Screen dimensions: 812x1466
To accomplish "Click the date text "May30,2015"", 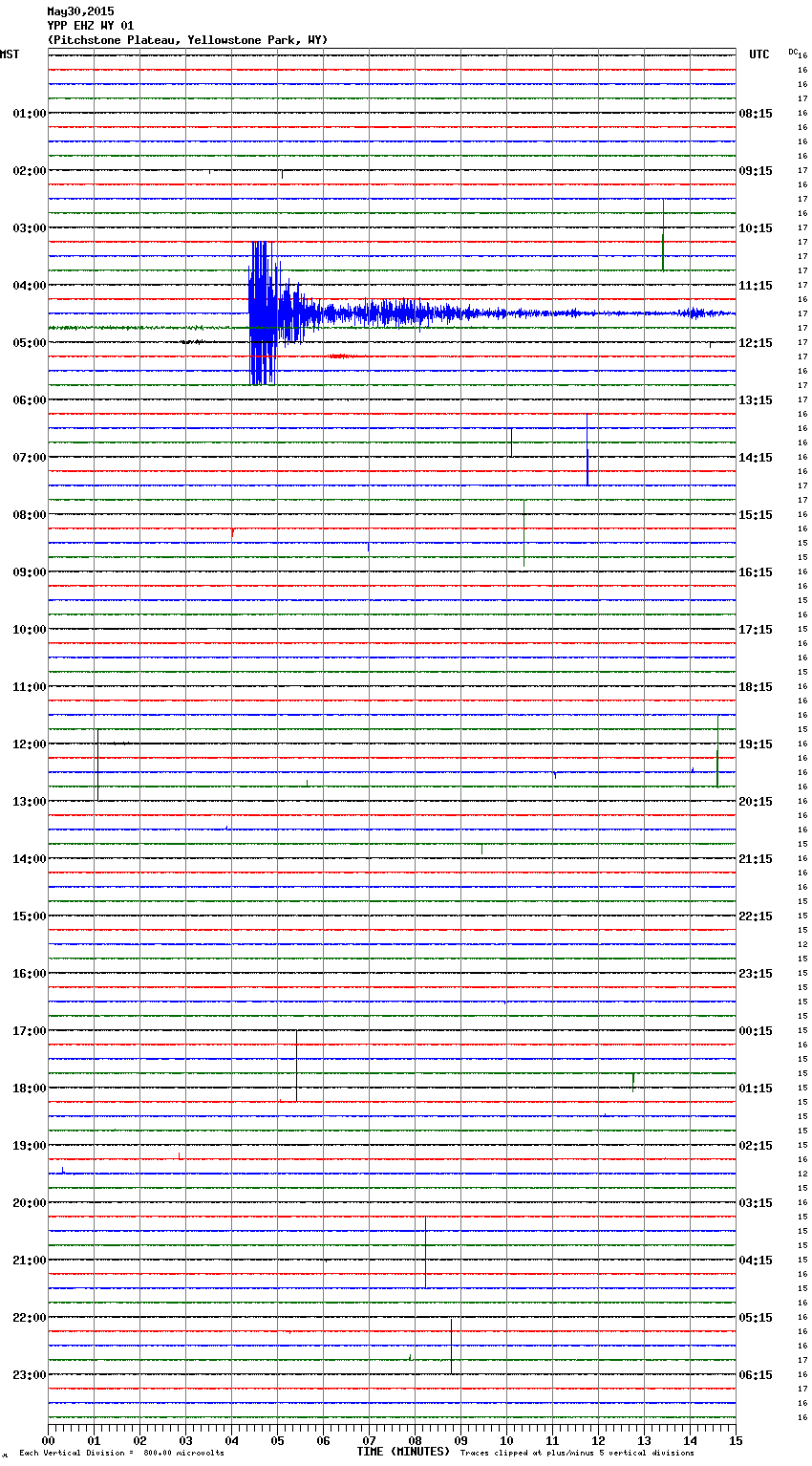I will [x=80, y=11].
